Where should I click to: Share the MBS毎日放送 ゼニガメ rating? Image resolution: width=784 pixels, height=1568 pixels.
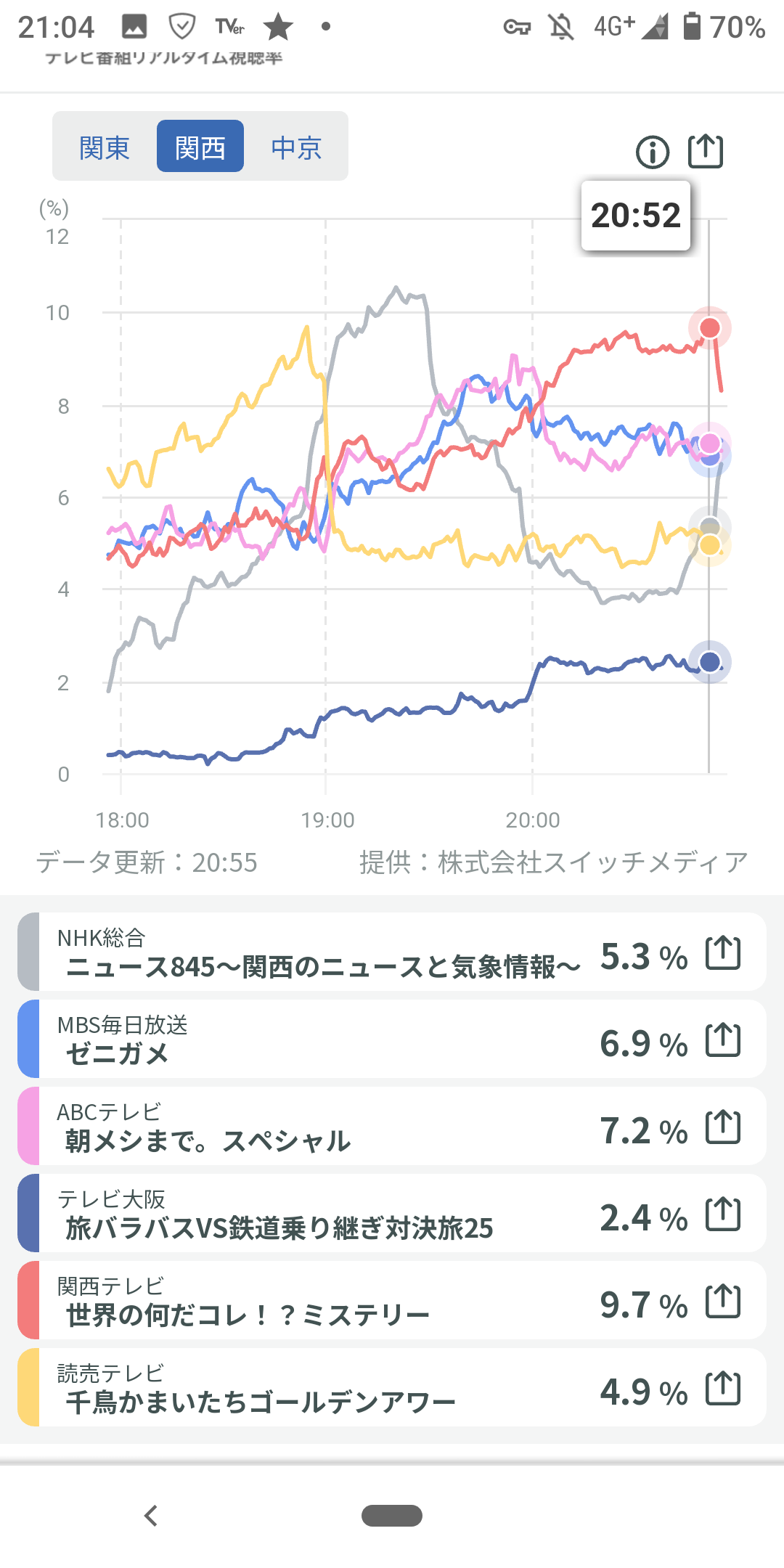coord(723,1040)
